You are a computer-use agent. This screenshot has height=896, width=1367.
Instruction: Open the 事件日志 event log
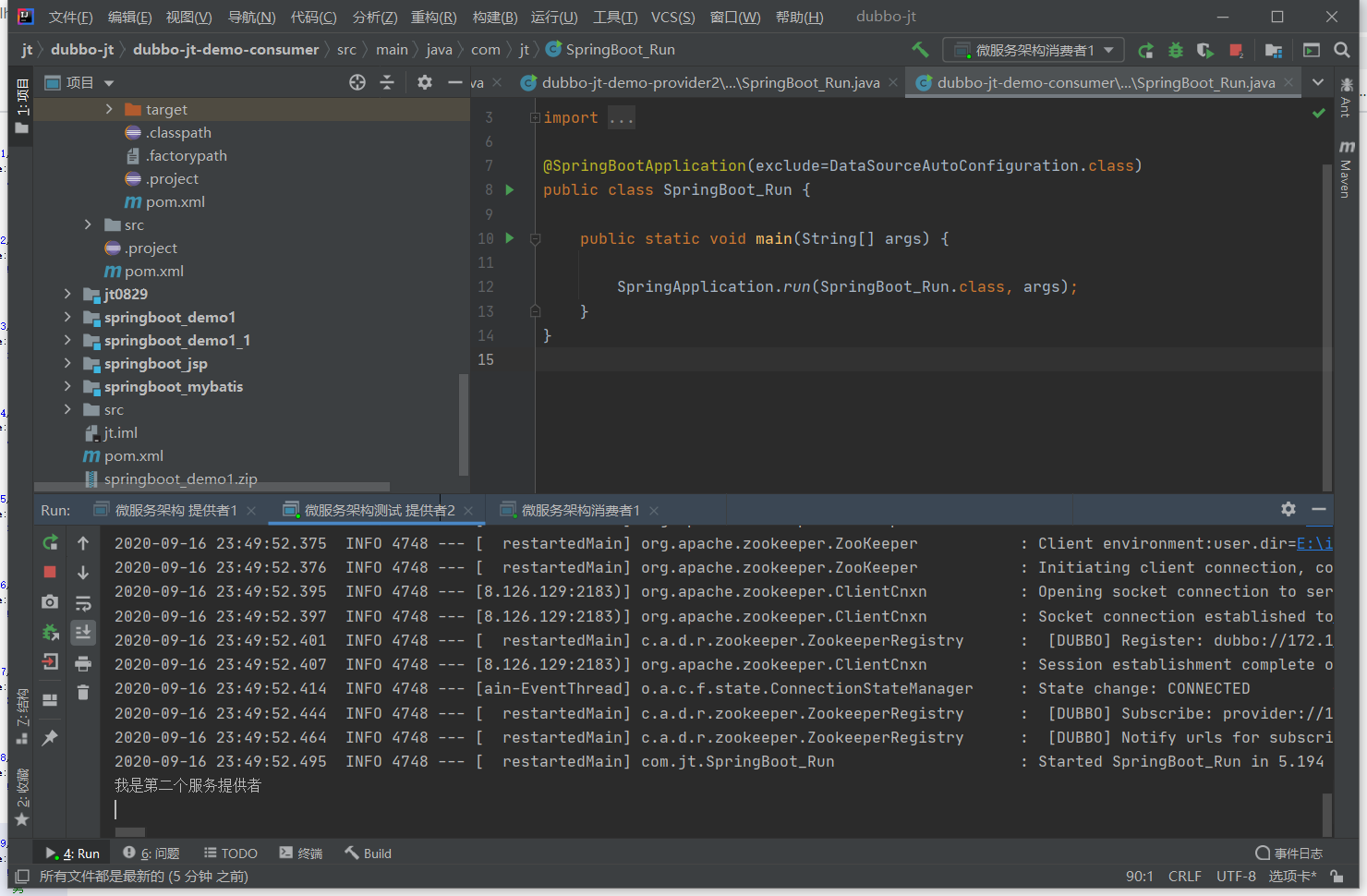click(1288, 854)
